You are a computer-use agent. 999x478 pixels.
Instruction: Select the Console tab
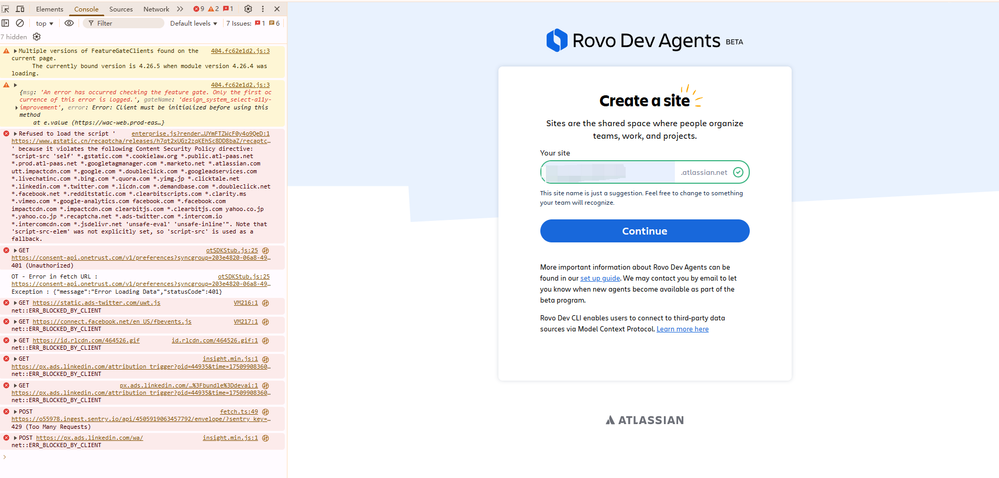(x=86, y=9)
